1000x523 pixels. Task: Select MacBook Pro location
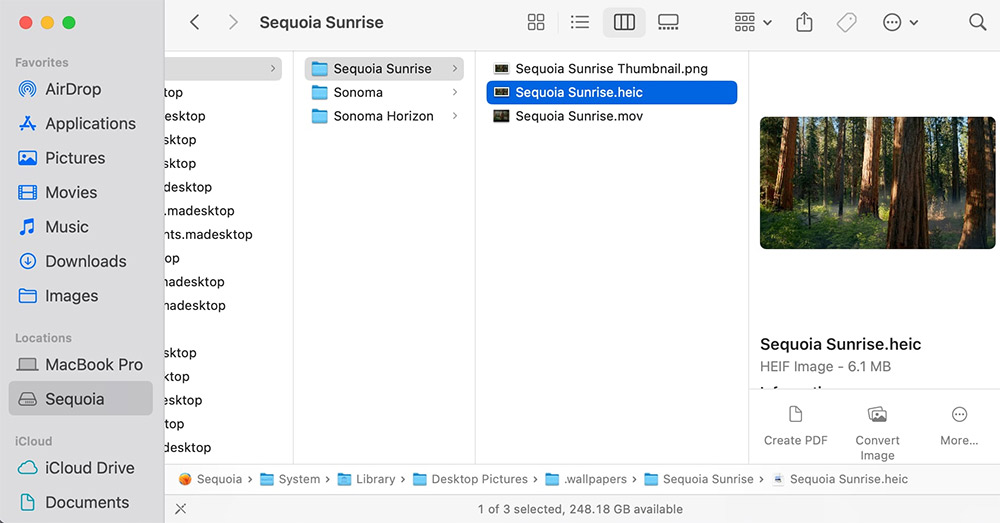click(x=81, y=365)
